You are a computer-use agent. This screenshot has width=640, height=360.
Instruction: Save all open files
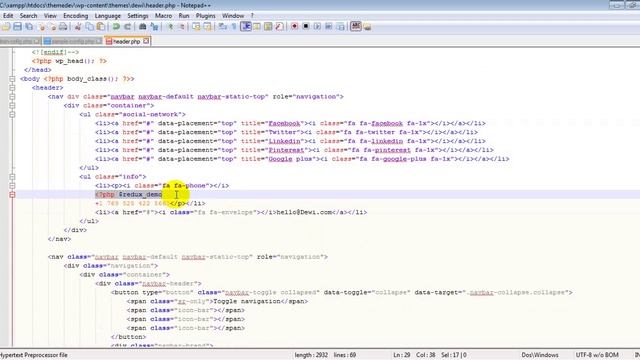pyautogui.click(x=29, y=27)
